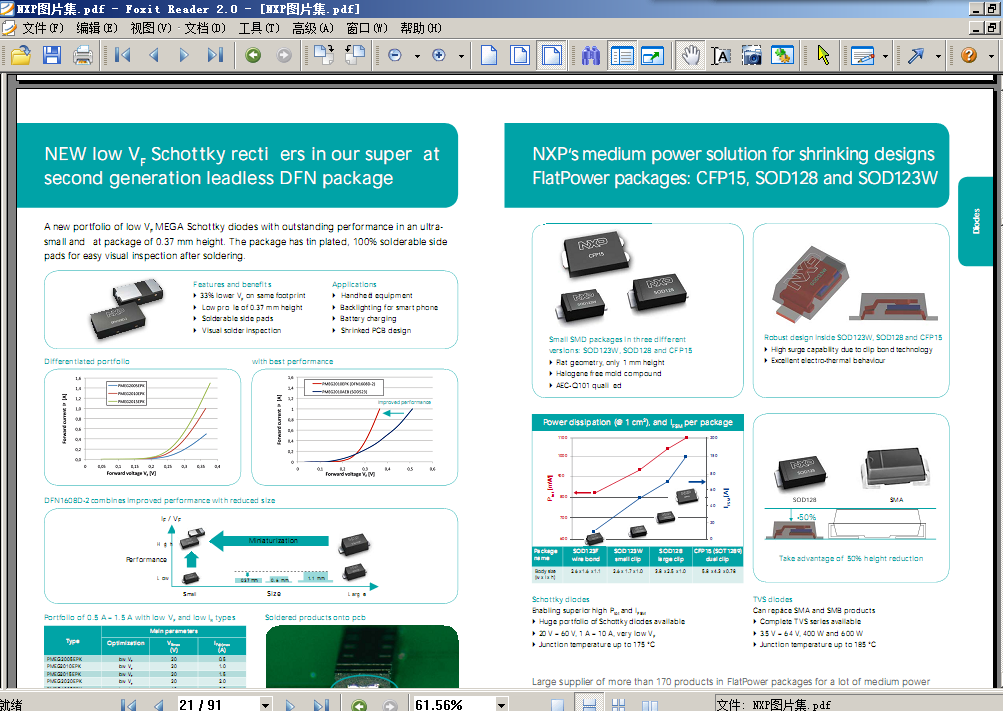Go to next page in top toolbar
This screenshot has width=1003, height=711.
pos(184,56)
